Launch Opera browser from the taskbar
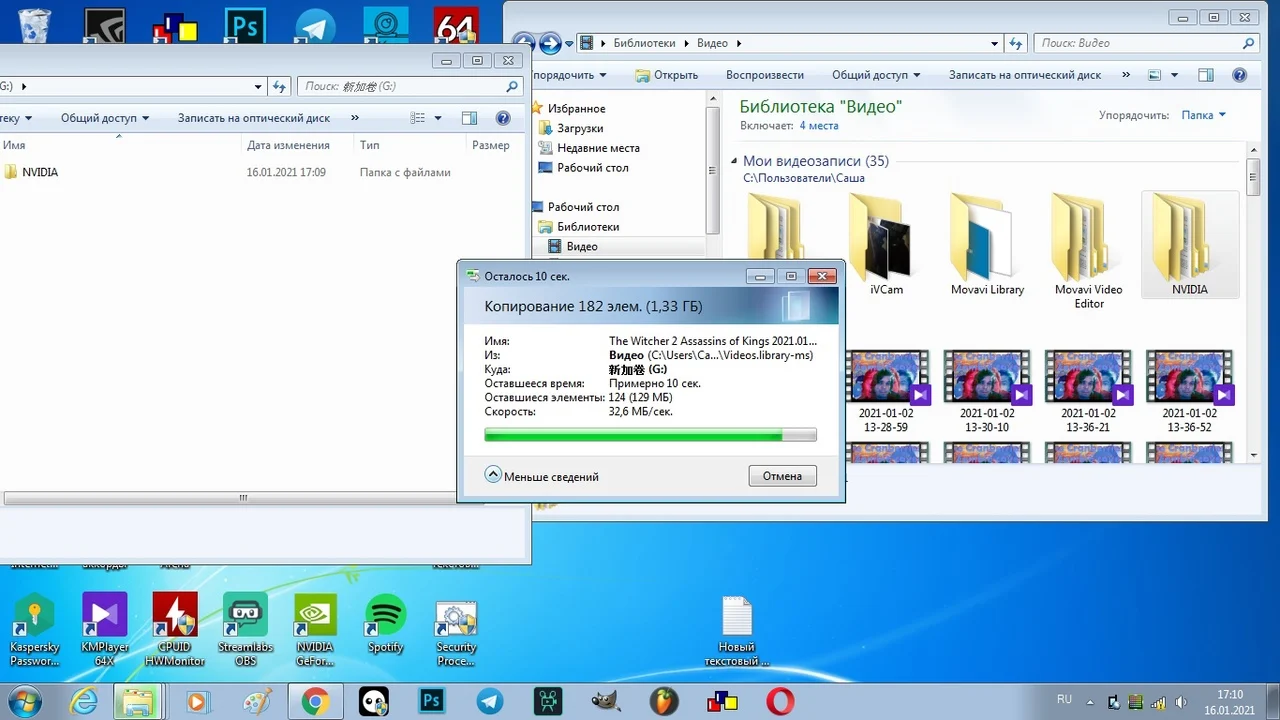 (x=780, y=702)
